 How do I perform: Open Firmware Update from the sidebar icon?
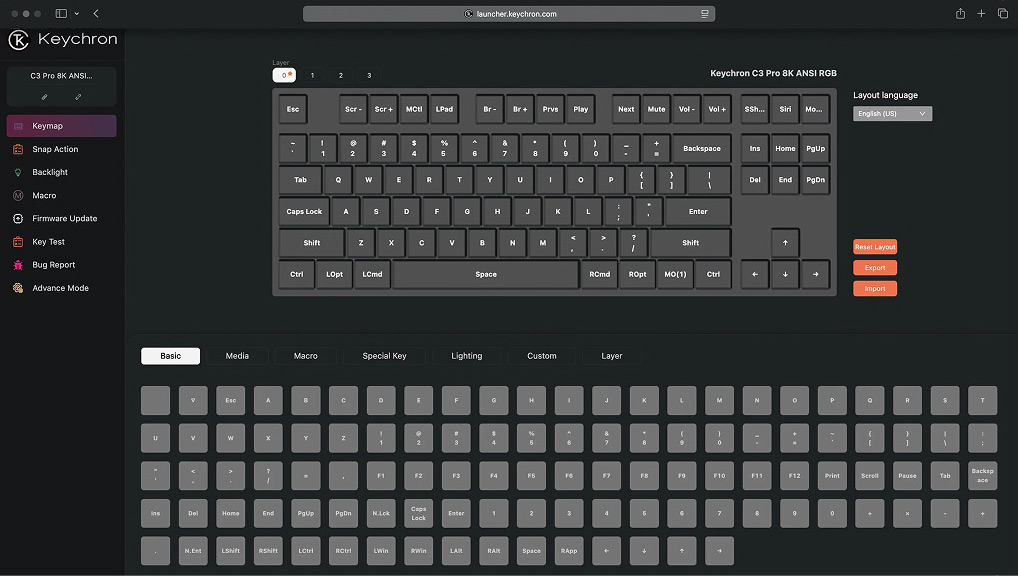[x=18, y=219]
